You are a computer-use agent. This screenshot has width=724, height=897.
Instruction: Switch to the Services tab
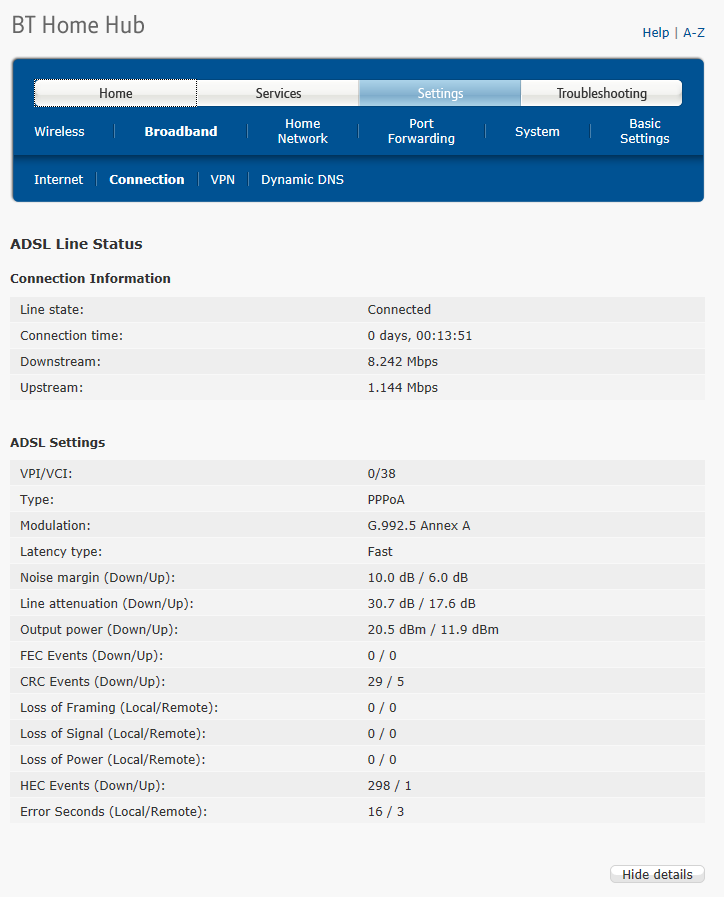(x=278, y=93)
